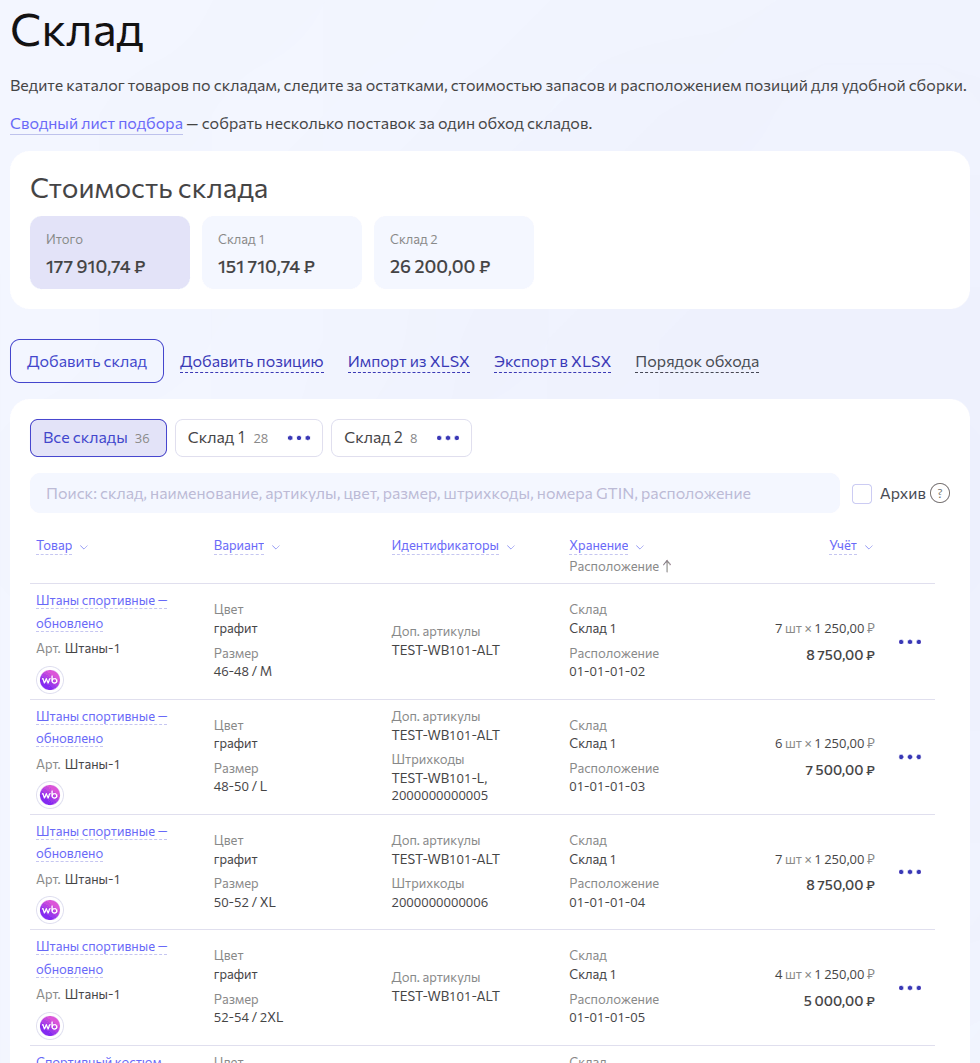Open Экспорт в XLSX
The image size is (980, 1063).
(x=552, y=362)
